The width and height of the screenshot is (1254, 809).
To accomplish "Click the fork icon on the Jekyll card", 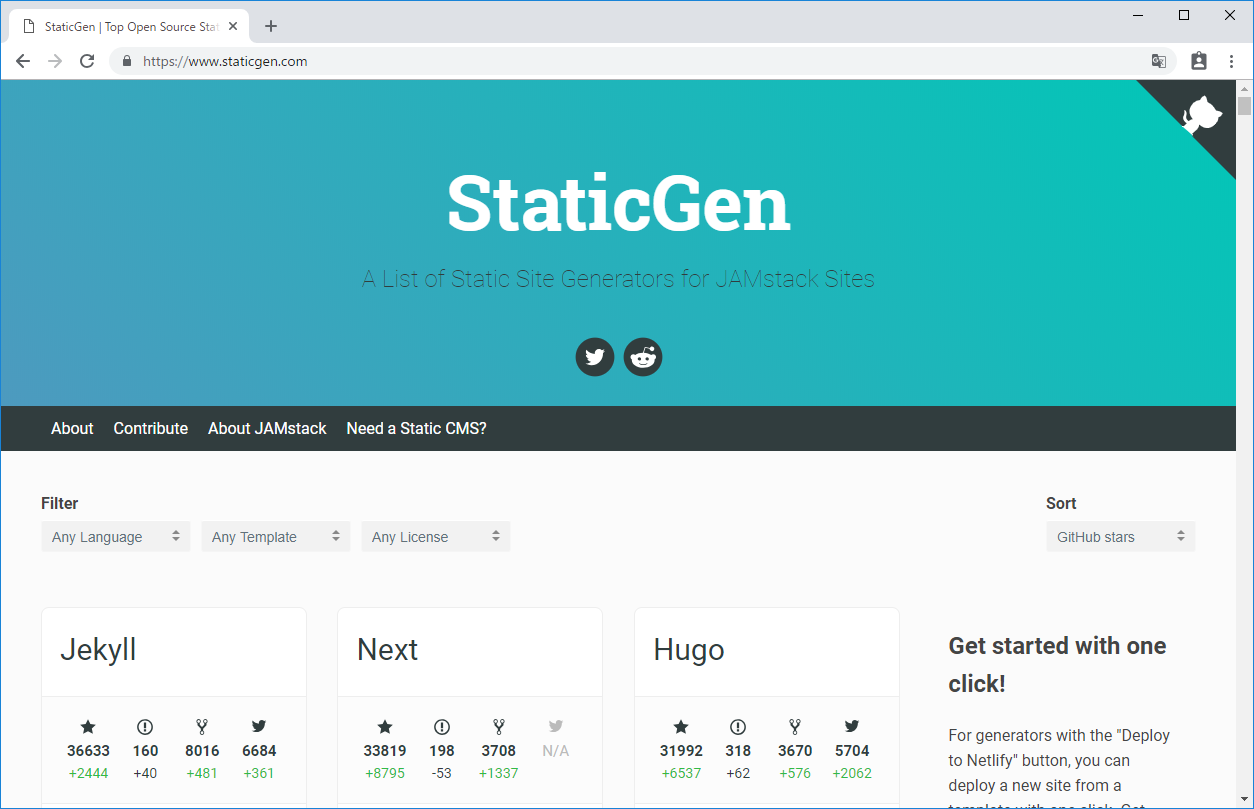I will [202, 727].
